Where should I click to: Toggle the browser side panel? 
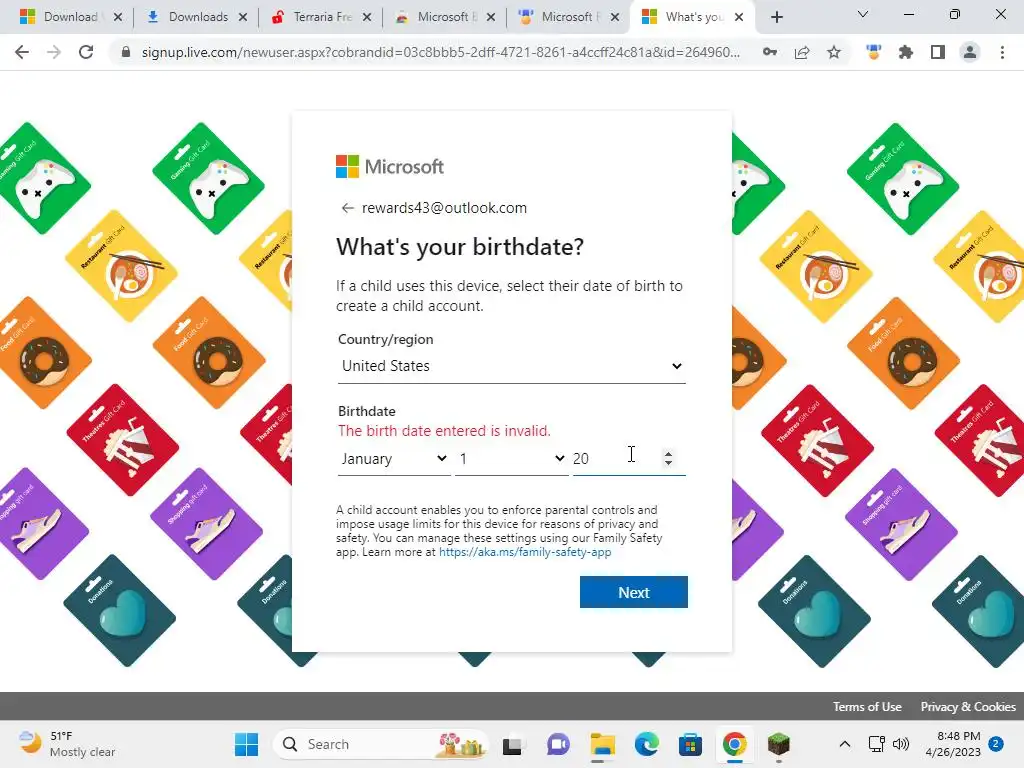tap(938, 52)
